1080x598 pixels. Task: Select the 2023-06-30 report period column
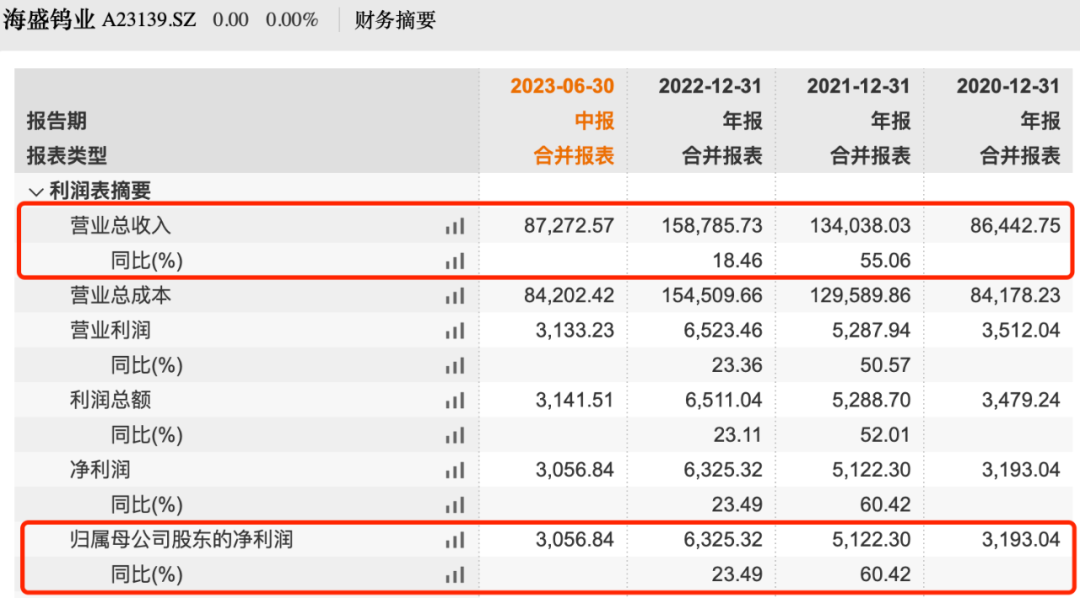562,87
